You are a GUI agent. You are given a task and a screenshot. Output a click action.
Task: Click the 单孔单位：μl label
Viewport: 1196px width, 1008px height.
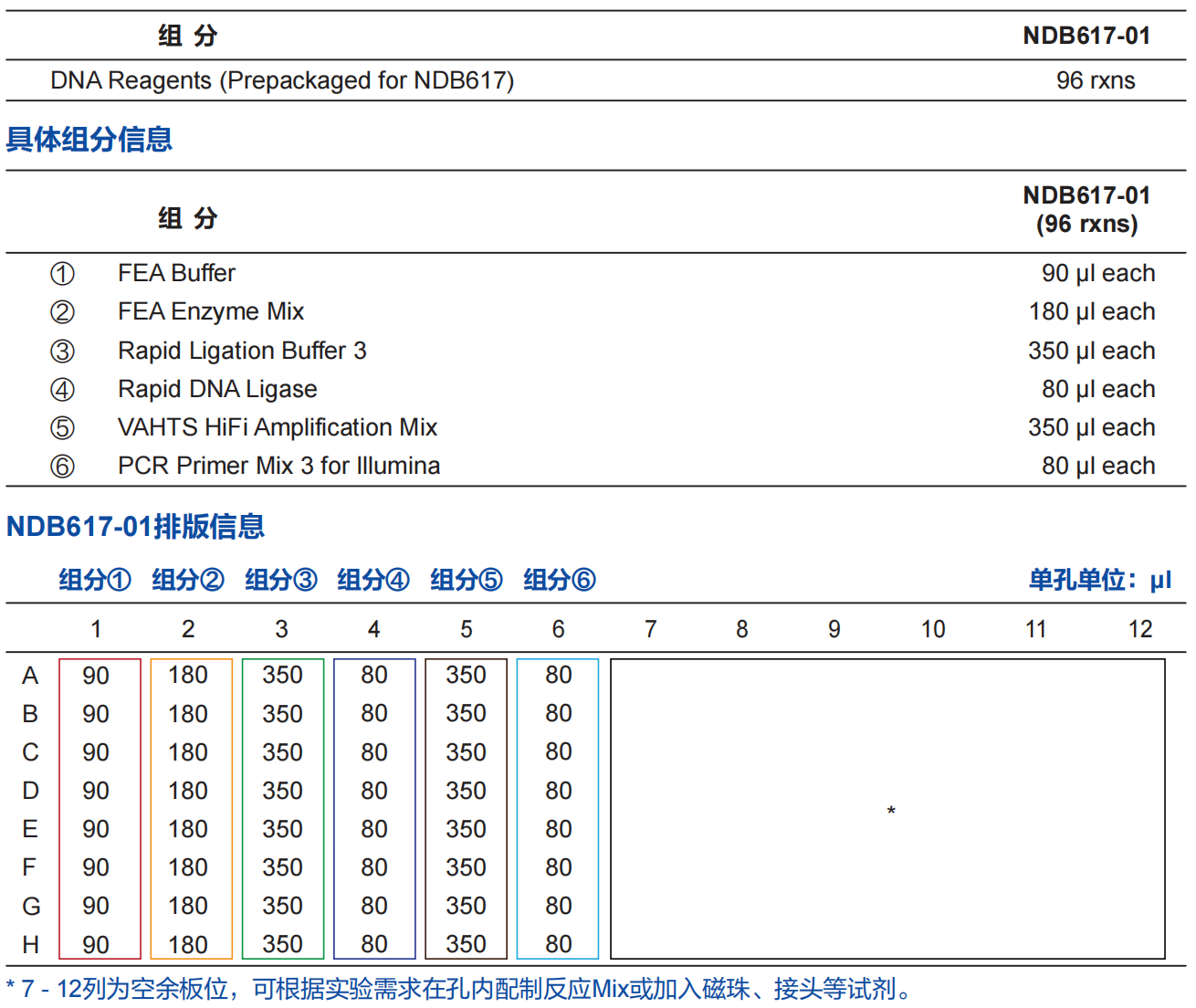(1099, 579)
